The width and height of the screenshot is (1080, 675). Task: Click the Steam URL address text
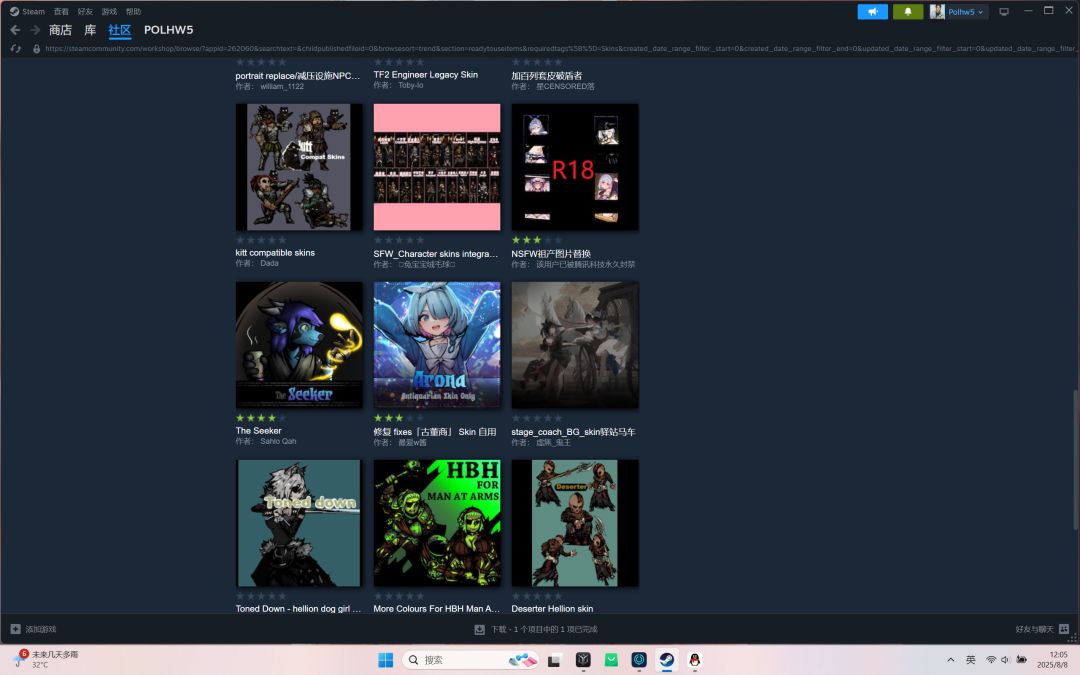(561, 49)
